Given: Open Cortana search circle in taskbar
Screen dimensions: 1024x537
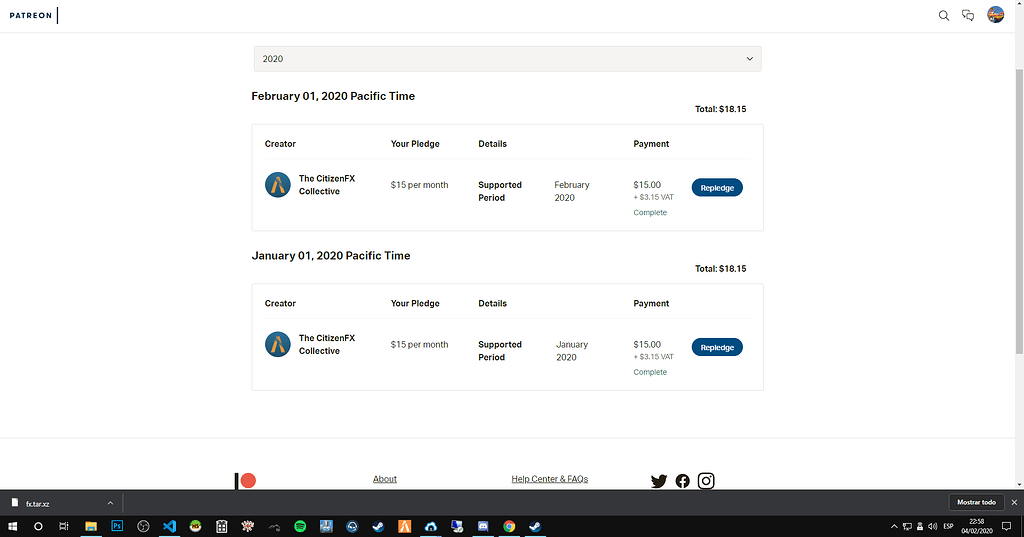Looking at the screenshot, I should point(38,526).
